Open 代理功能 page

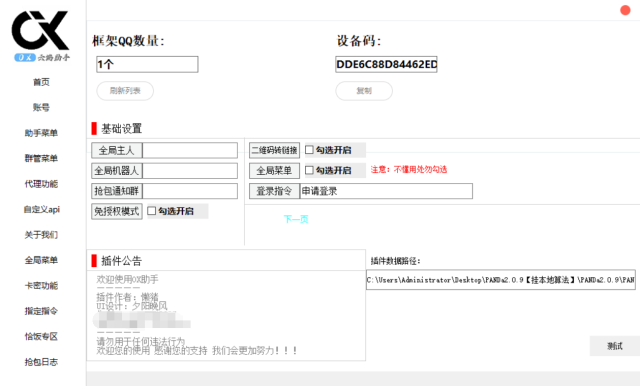pos(41,184)
